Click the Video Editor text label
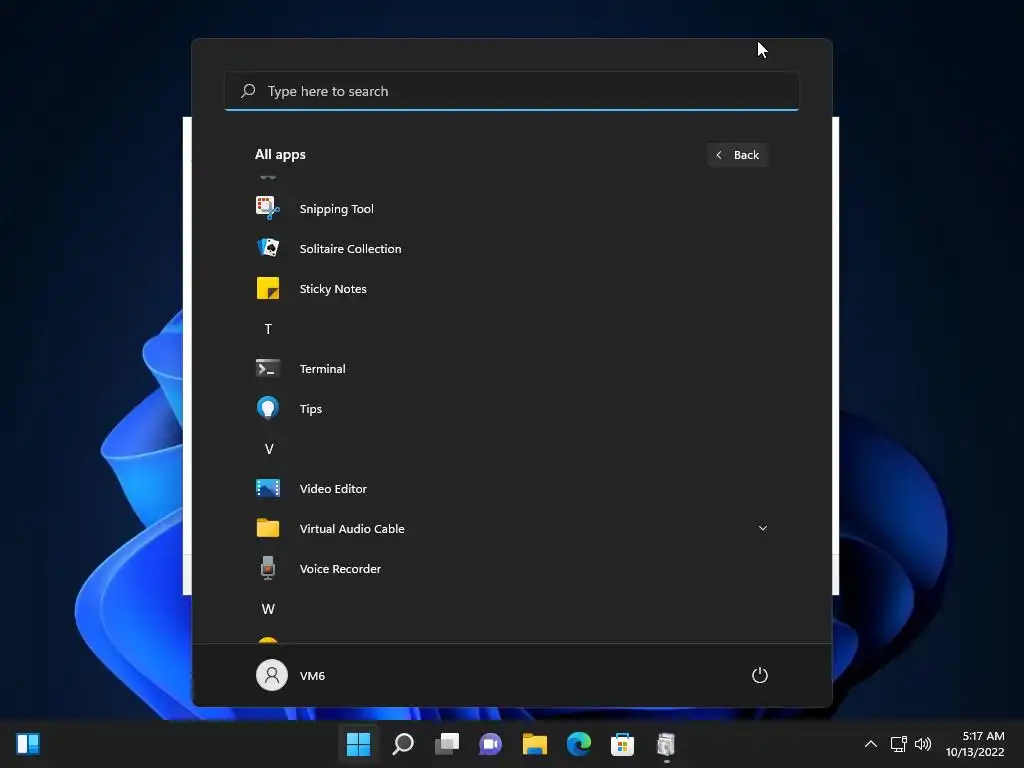This screenshot has width=1024, height=768. 333,488
